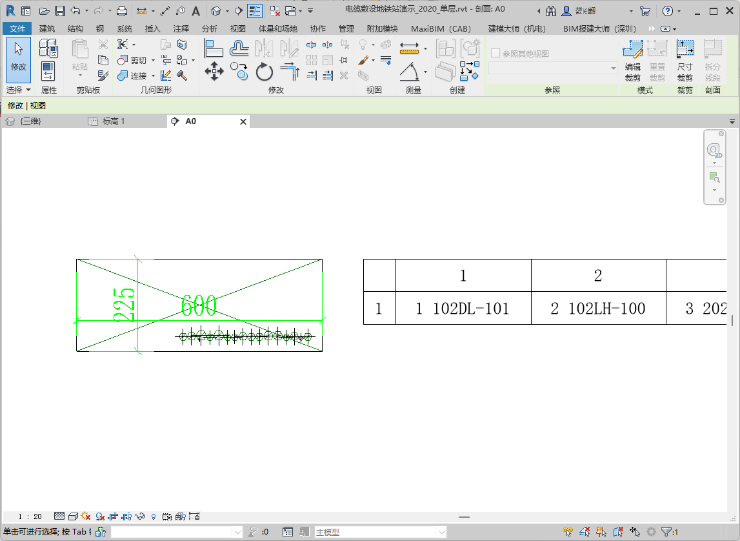Click the Print icon in quick access toolbar
This screenshot has height=541, width=740.
[121, 11]
